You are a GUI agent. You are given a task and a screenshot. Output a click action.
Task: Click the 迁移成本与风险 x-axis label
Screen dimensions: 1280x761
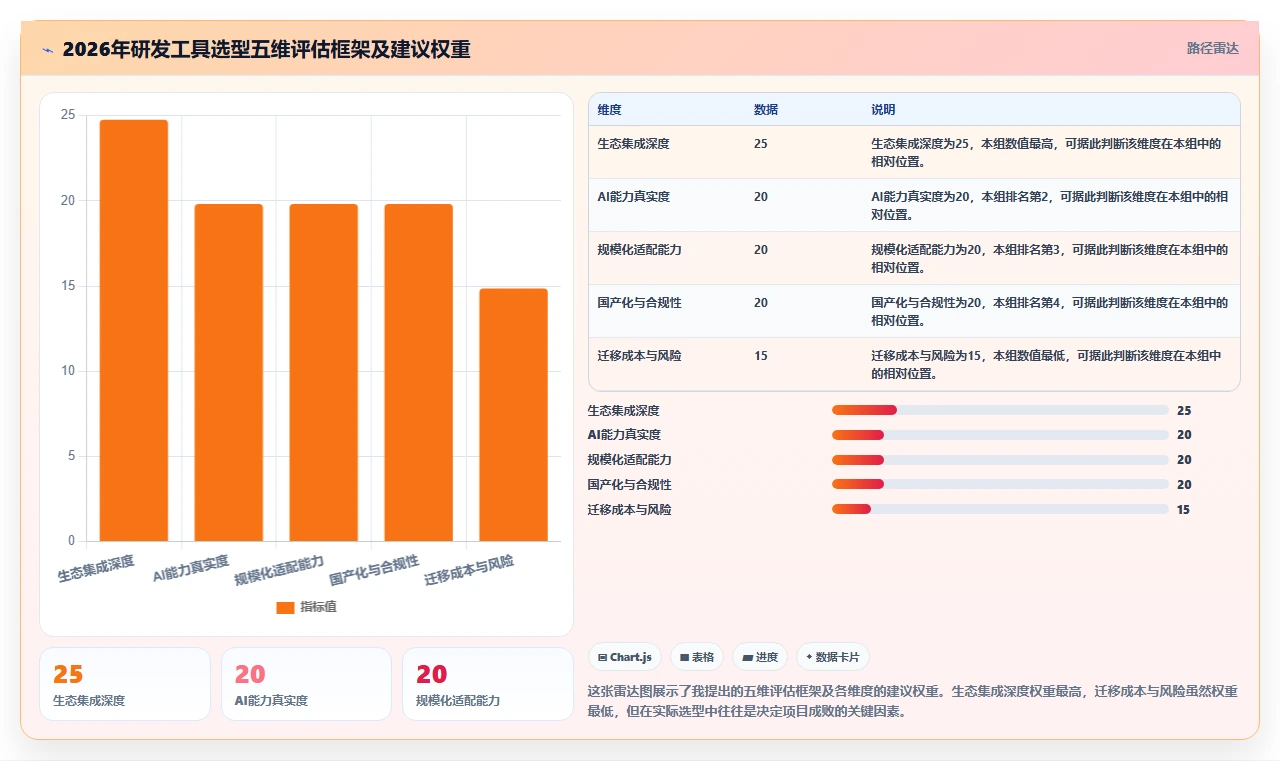coord(469,569)
